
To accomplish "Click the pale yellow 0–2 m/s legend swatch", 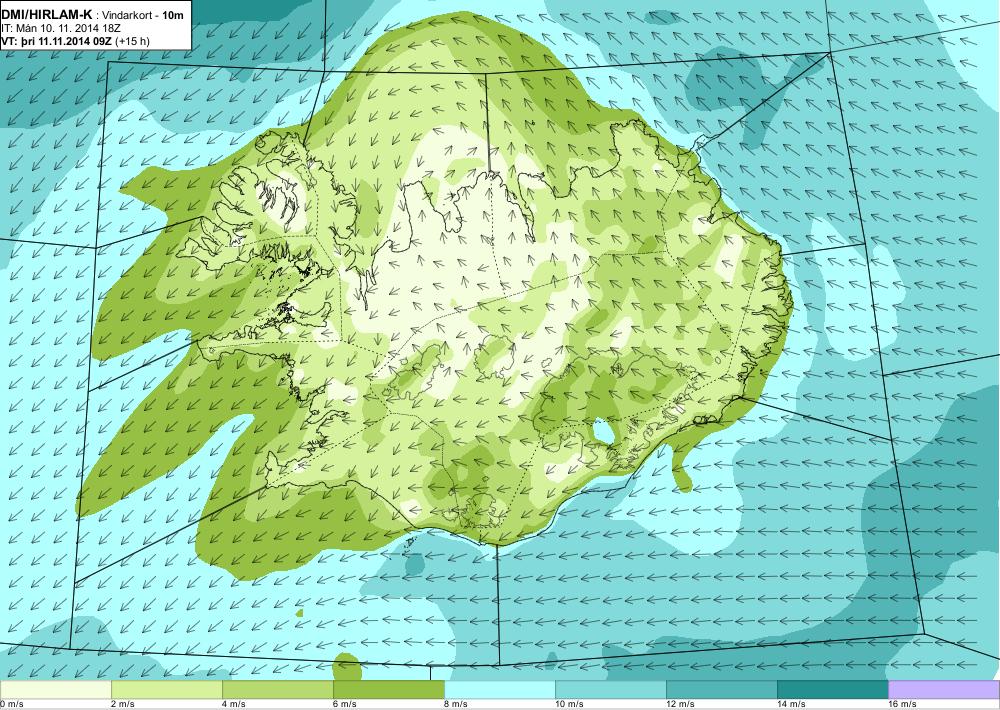I will (x=55, y=690).
